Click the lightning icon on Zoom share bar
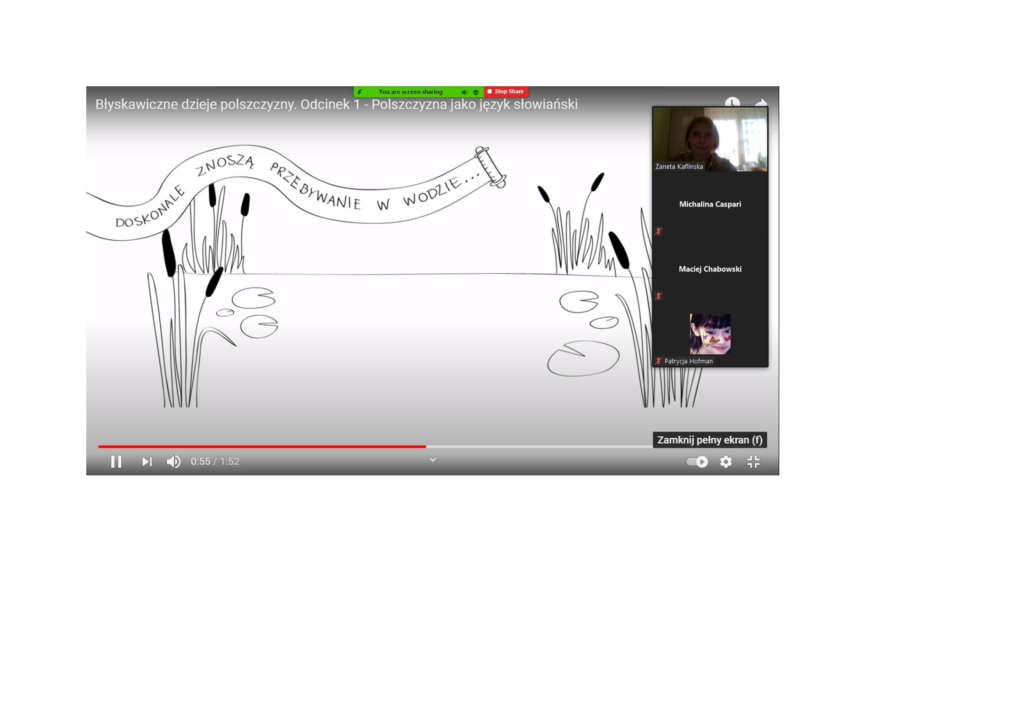The image size is (1024, 724). pyautogui.click(x=360, y=92)
